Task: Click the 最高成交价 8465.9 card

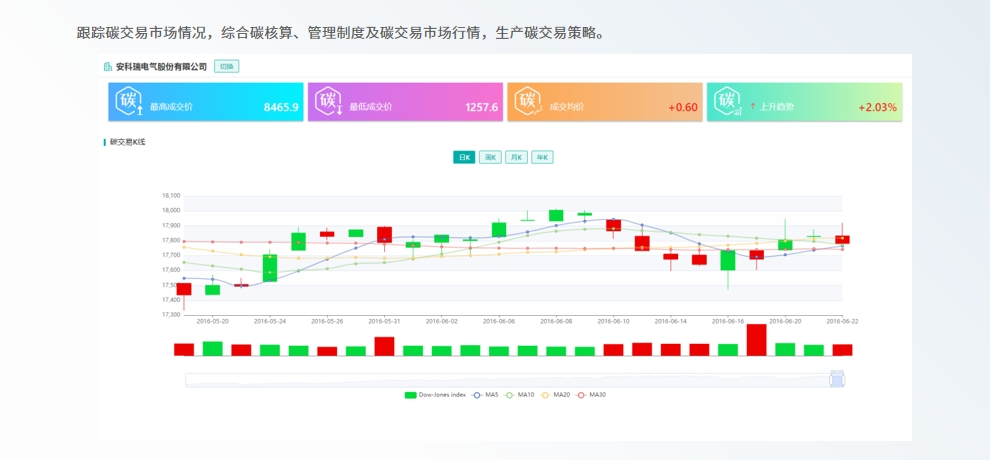Action: click(205, 102)
